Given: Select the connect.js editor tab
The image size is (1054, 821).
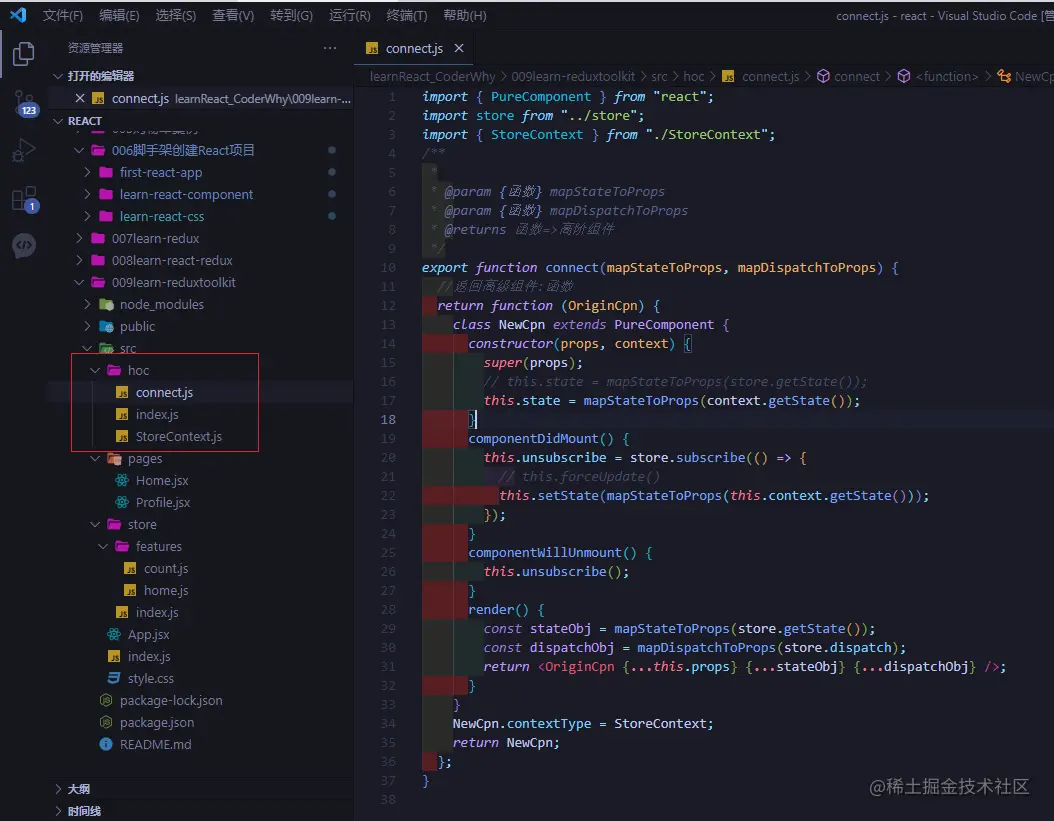Looking at the screenshot, I should click(x=413, y=48).
